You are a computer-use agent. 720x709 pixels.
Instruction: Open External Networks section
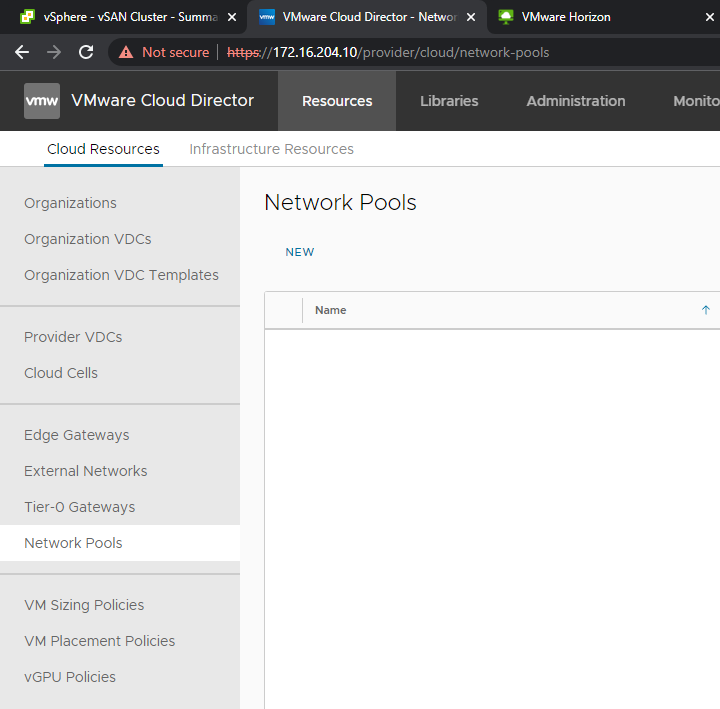(x=85, y=471)
